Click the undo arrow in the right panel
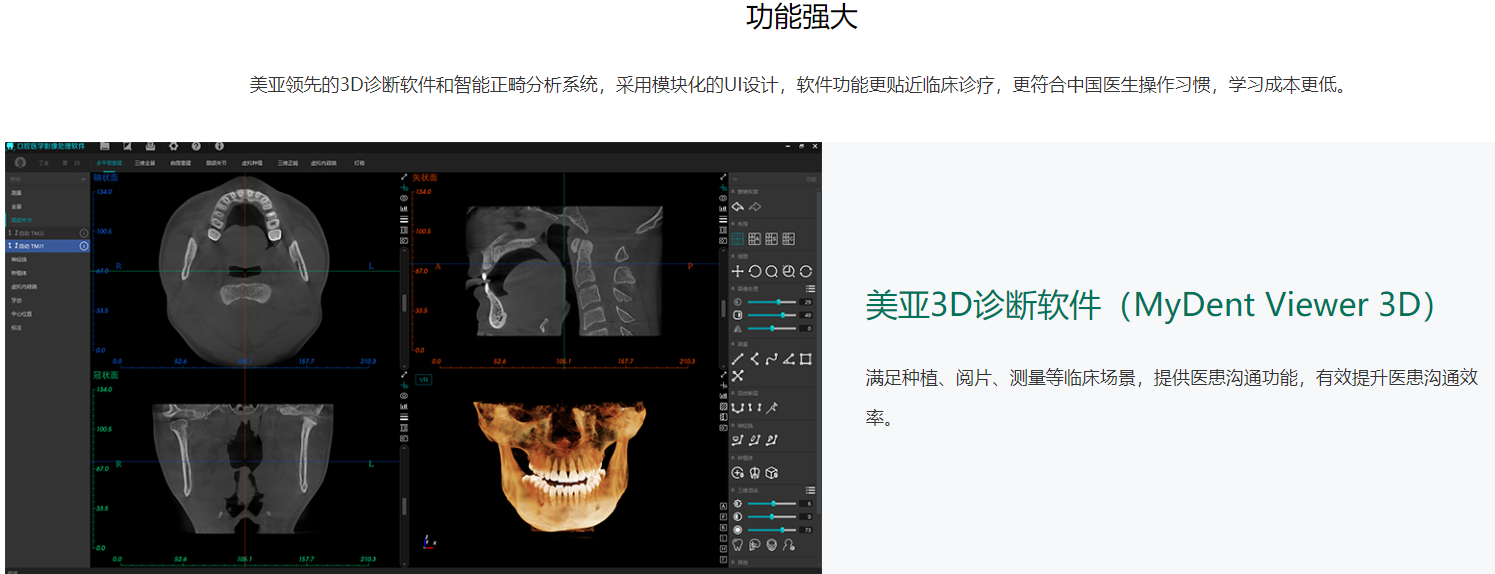 737,207
